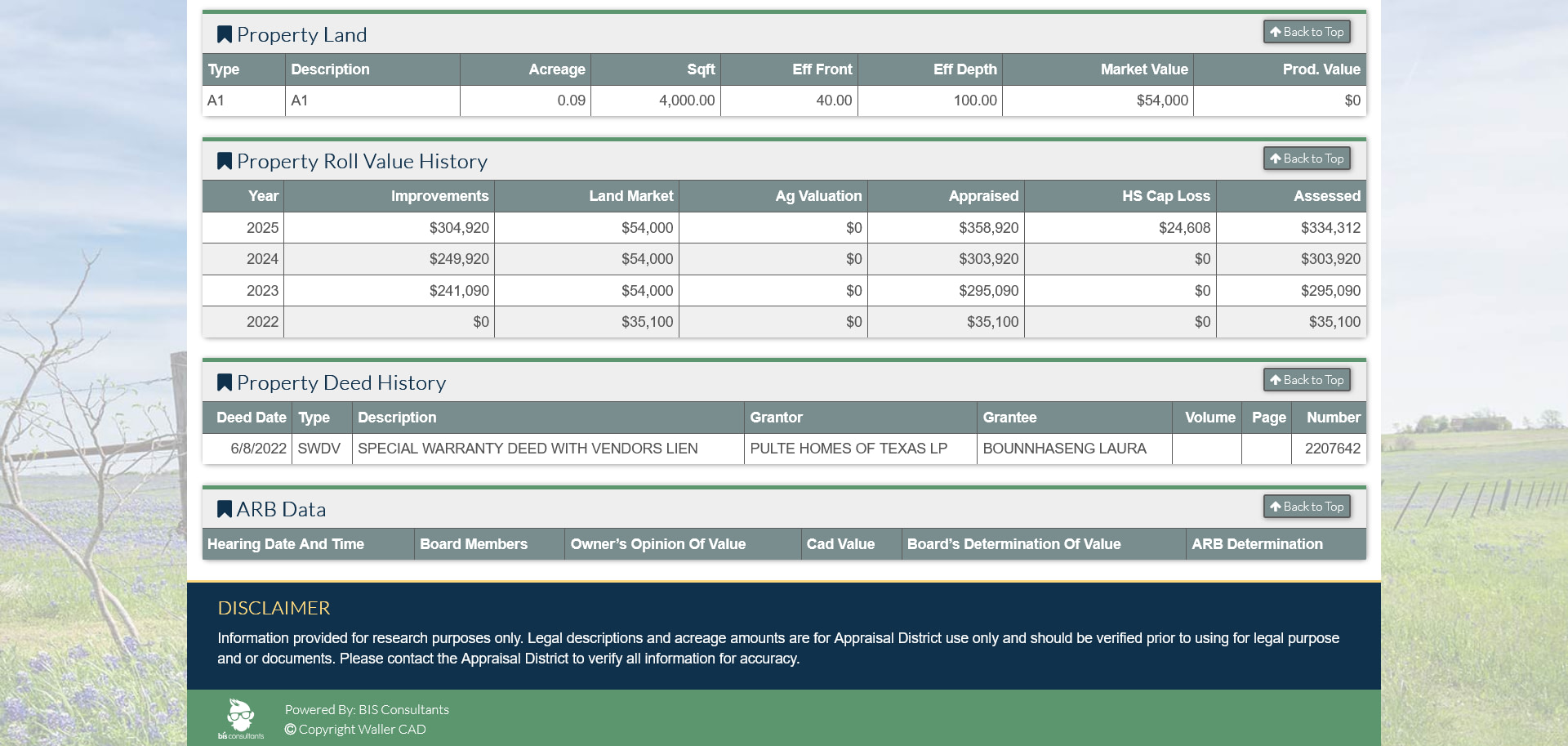Viewport: 1568px width, 746px height.
Task: Click the Grantor column header
Action: click(x=861, y=418)
